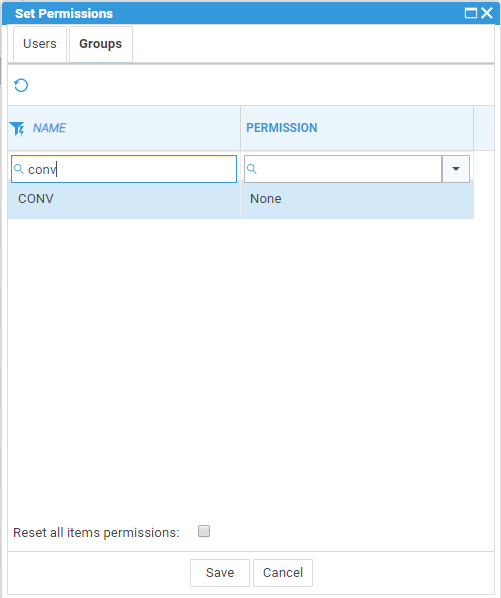Enable the Reset all items permissions checkbox
The height and width of the screenshot is (598, 501).
click(204, 531)
